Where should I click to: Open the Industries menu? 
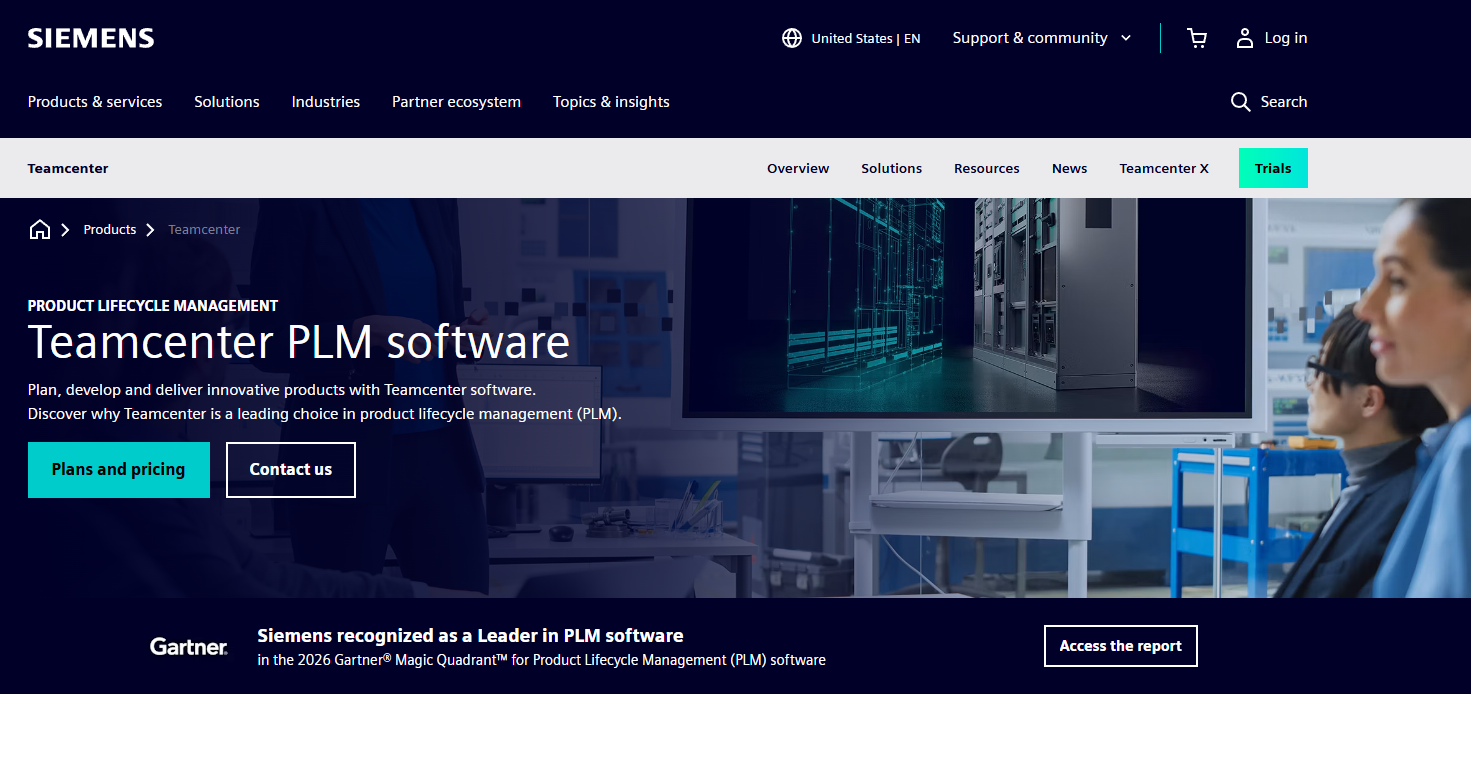(326, 102)
